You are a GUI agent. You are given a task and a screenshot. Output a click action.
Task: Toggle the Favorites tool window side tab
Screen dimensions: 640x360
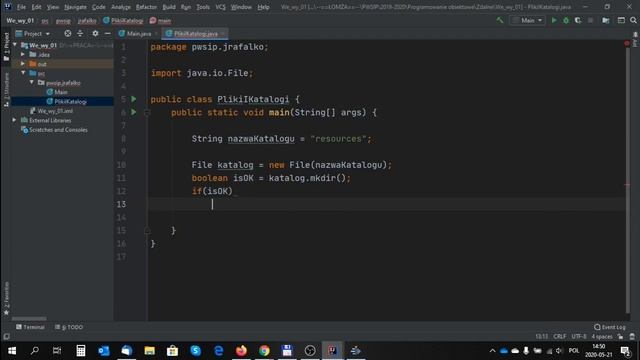[6, 298]
